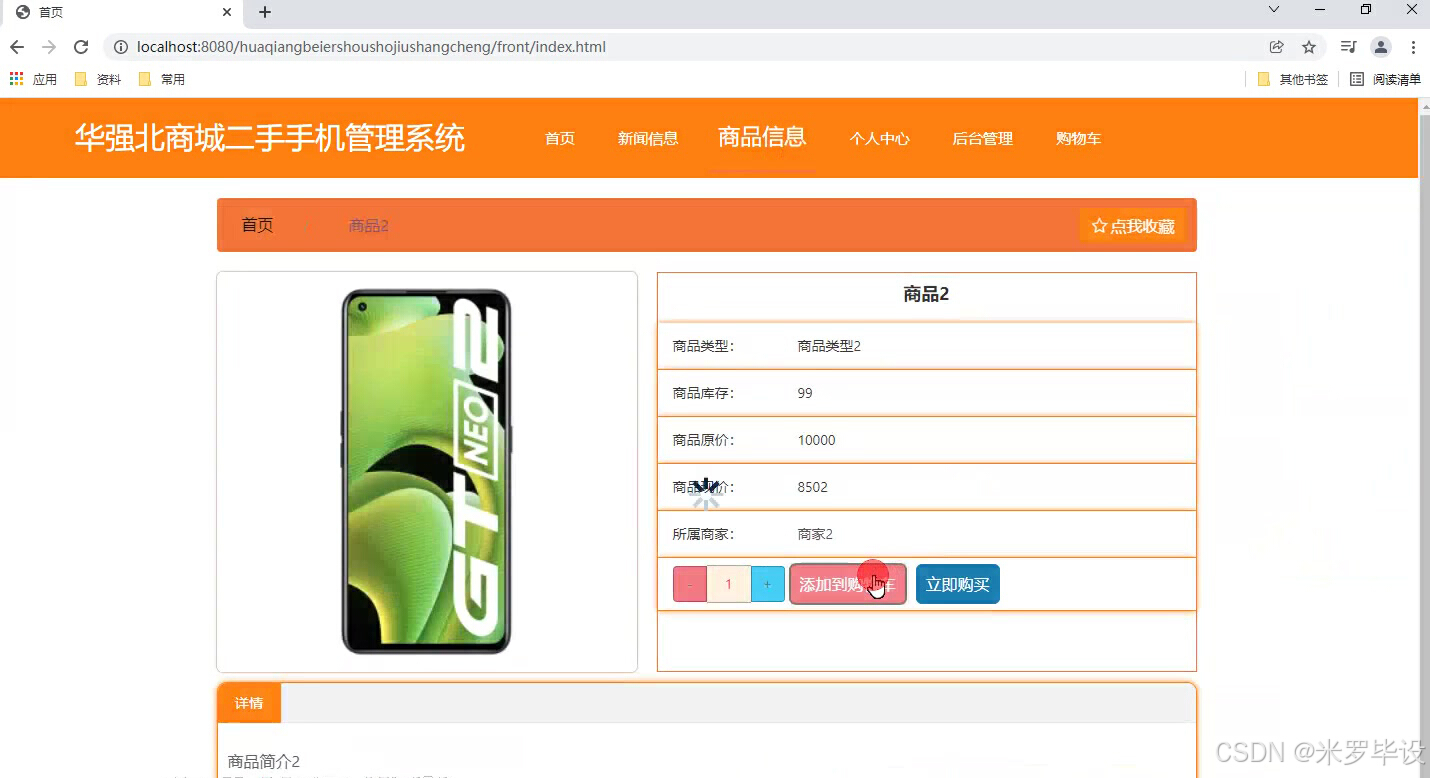This screenshot has height=778, width=1430.
Task: Click the quantity input field
Action: pyautogui.click(x=729, y=584)
